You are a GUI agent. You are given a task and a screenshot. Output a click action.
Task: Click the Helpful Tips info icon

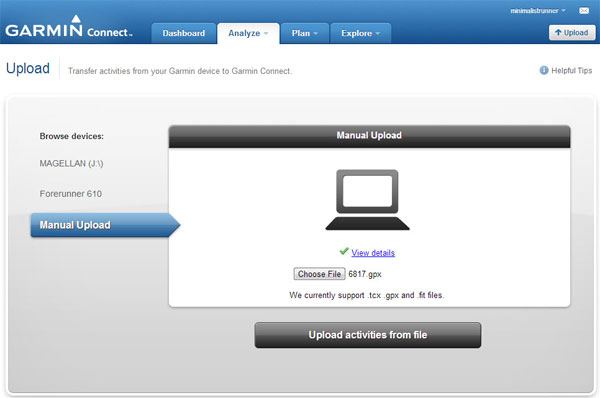tap(544, 70)
